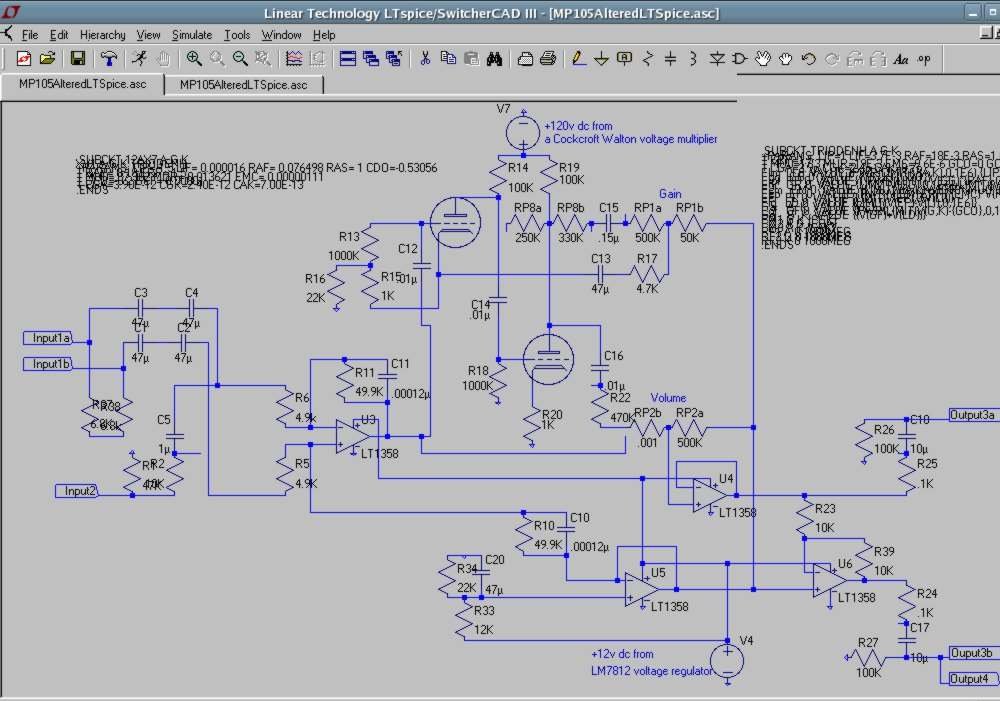Select the Drag closed-hand tool
The width and height of the screenshot is (1000, 701).
786,59
